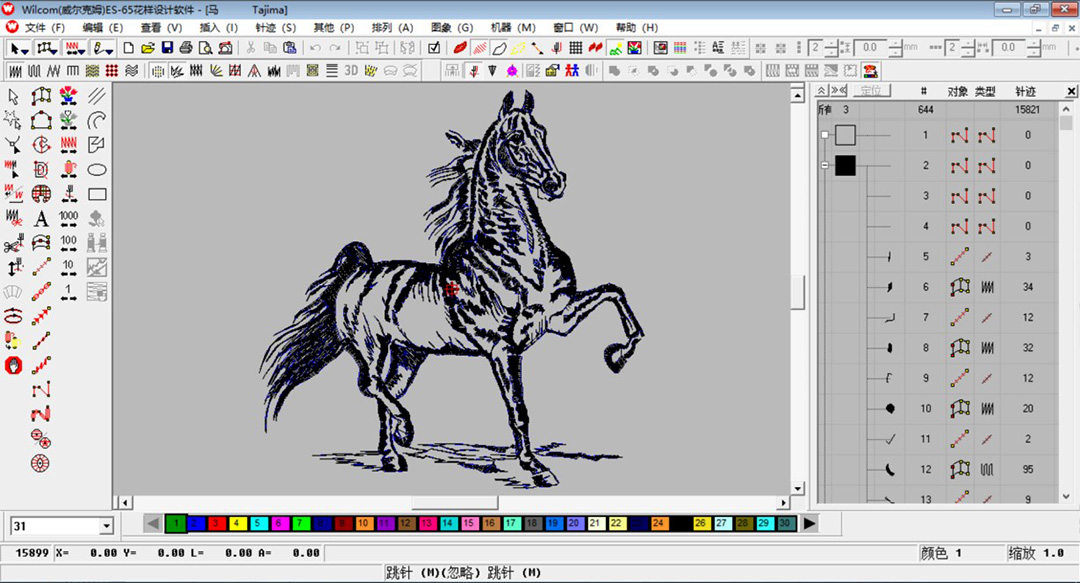Click the red flower icon in the left toolbox
The width and height of the screenshot is (1080, 583).
[x=68, y=96]
